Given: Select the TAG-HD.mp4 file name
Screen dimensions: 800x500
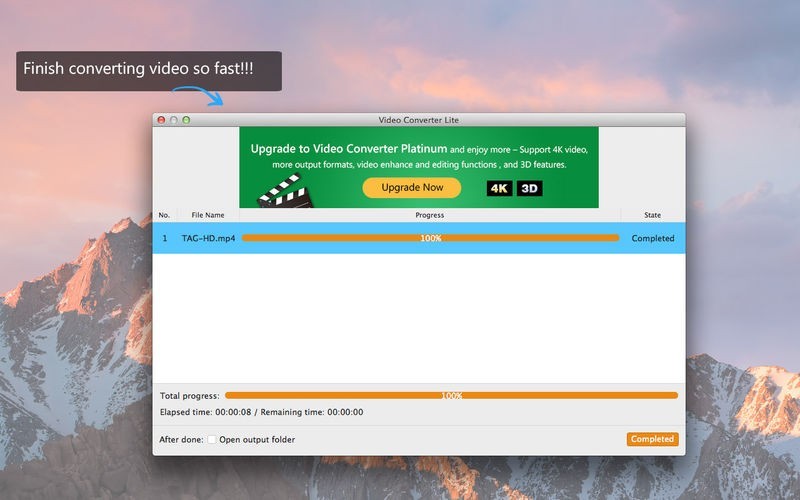Looking at the screenshot, I should coord(208,239).
